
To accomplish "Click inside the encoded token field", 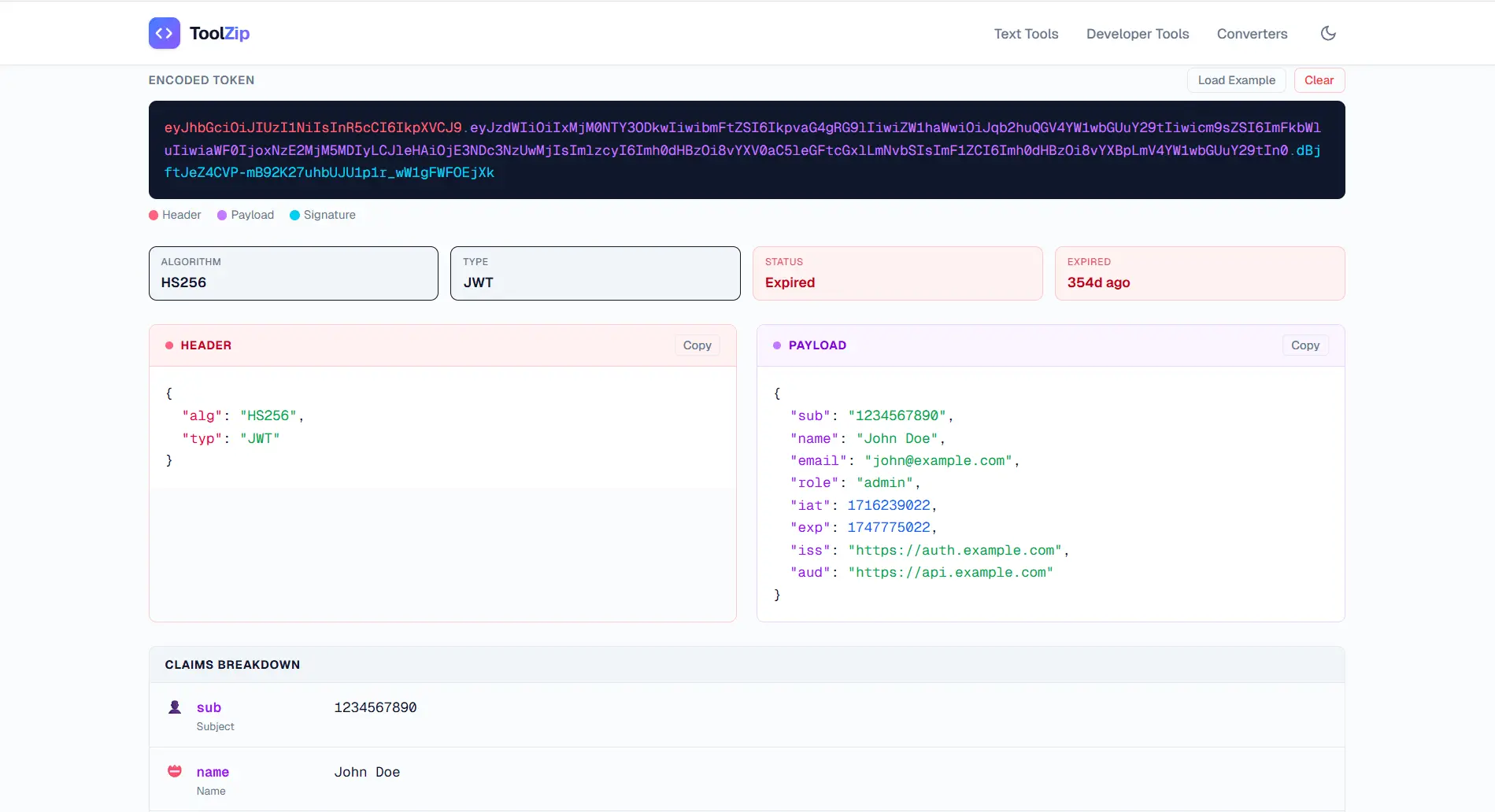I will 746,149.
